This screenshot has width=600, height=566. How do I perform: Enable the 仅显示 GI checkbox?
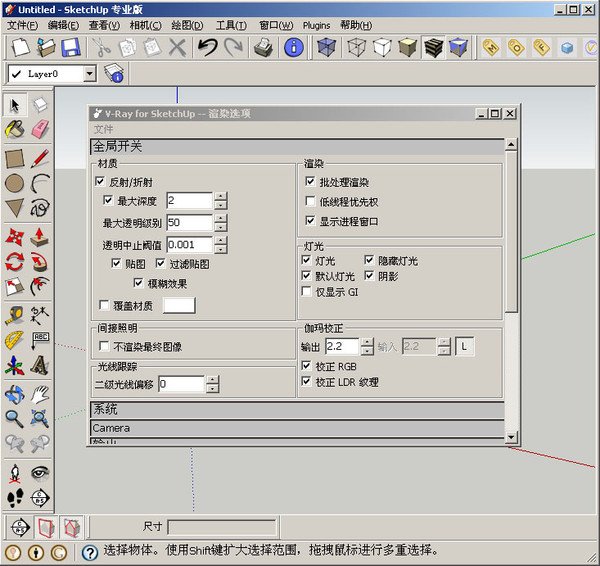(x=306, y=292)
